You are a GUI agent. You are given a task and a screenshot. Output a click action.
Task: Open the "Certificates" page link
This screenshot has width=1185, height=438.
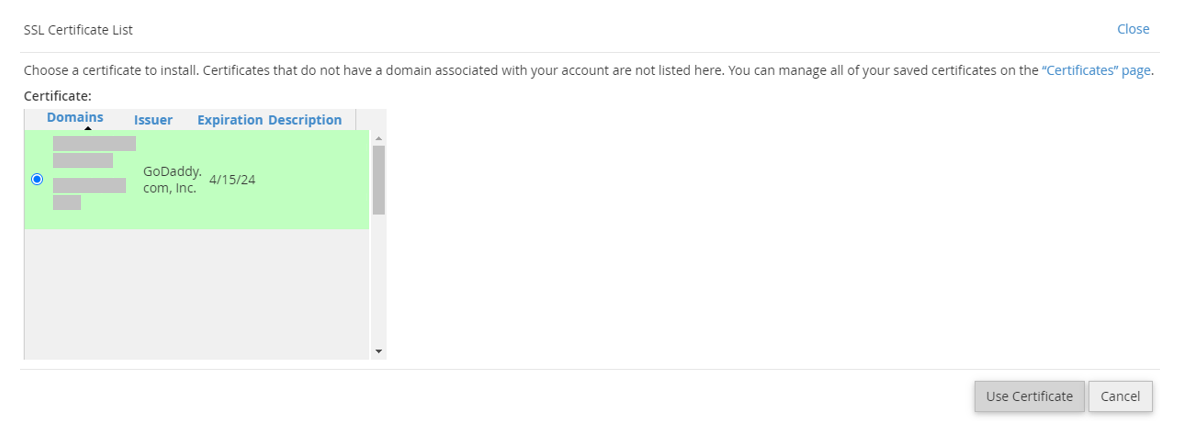tap(1096, 71)
